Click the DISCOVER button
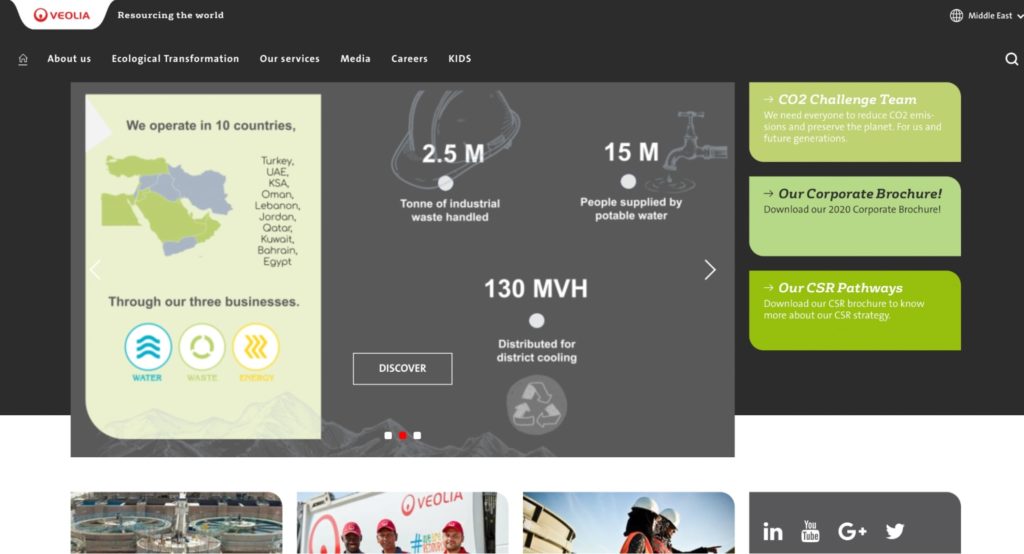 click(x=402, y=368)
